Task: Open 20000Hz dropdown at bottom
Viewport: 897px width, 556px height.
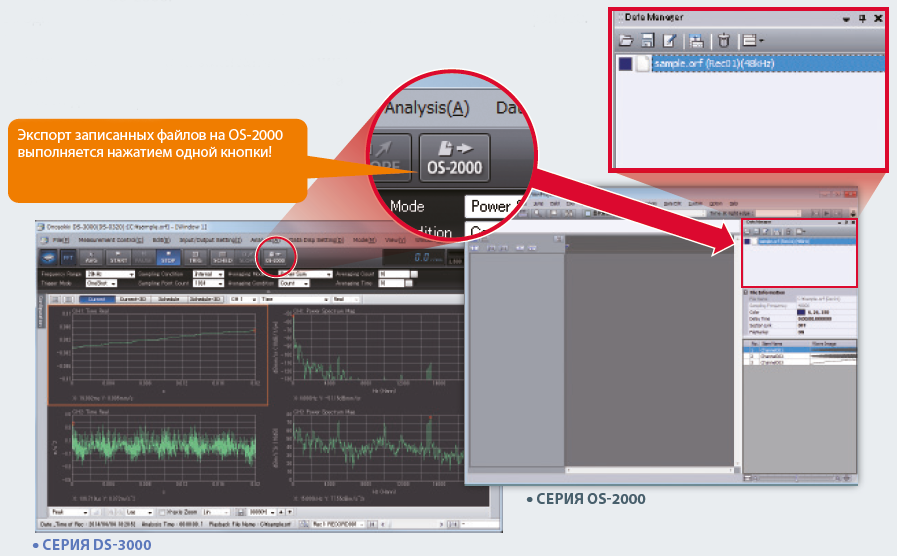Action: [x=262, y=512]
